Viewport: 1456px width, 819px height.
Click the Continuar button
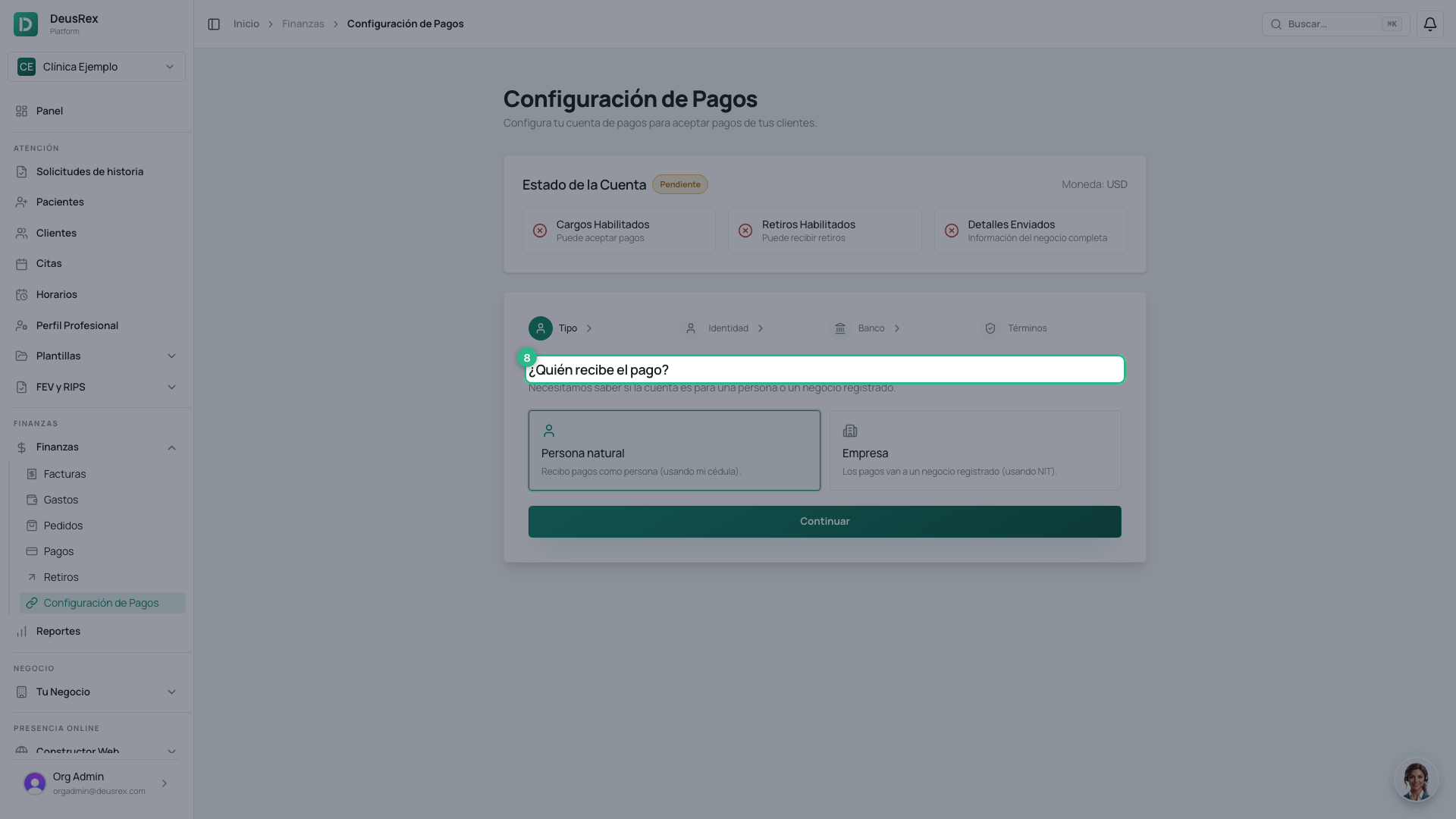tap(824, 522)
